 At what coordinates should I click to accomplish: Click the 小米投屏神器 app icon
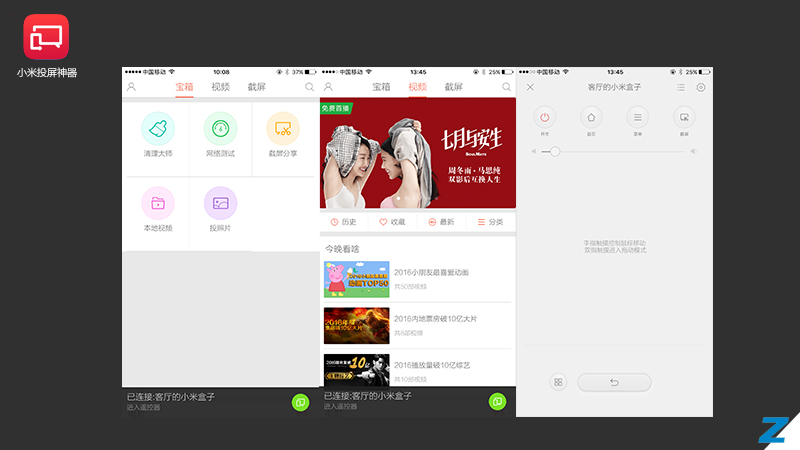click(x=46, y=37)
